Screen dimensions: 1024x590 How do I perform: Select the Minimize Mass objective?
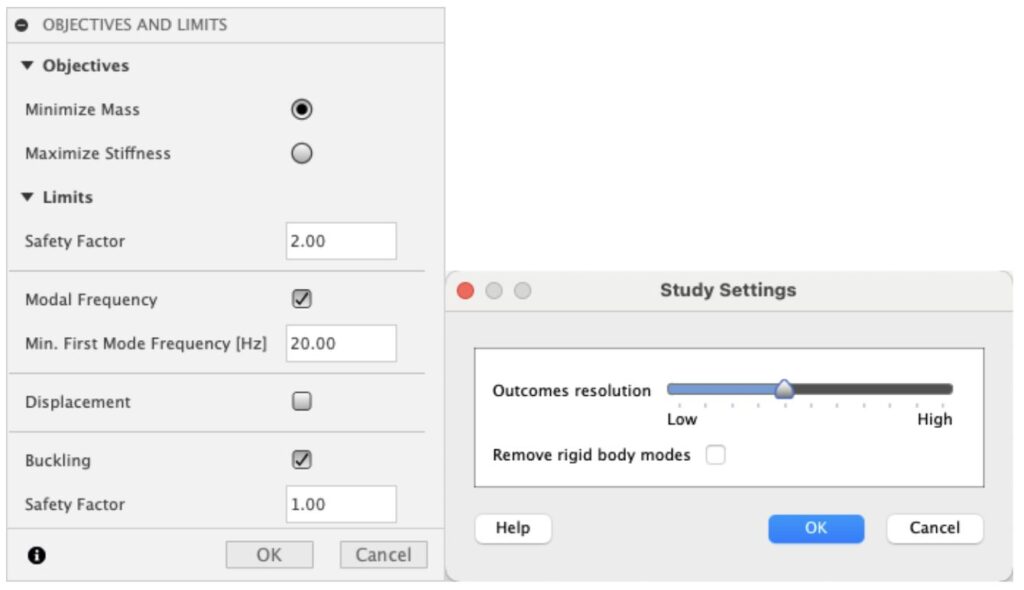coord(301,110)
